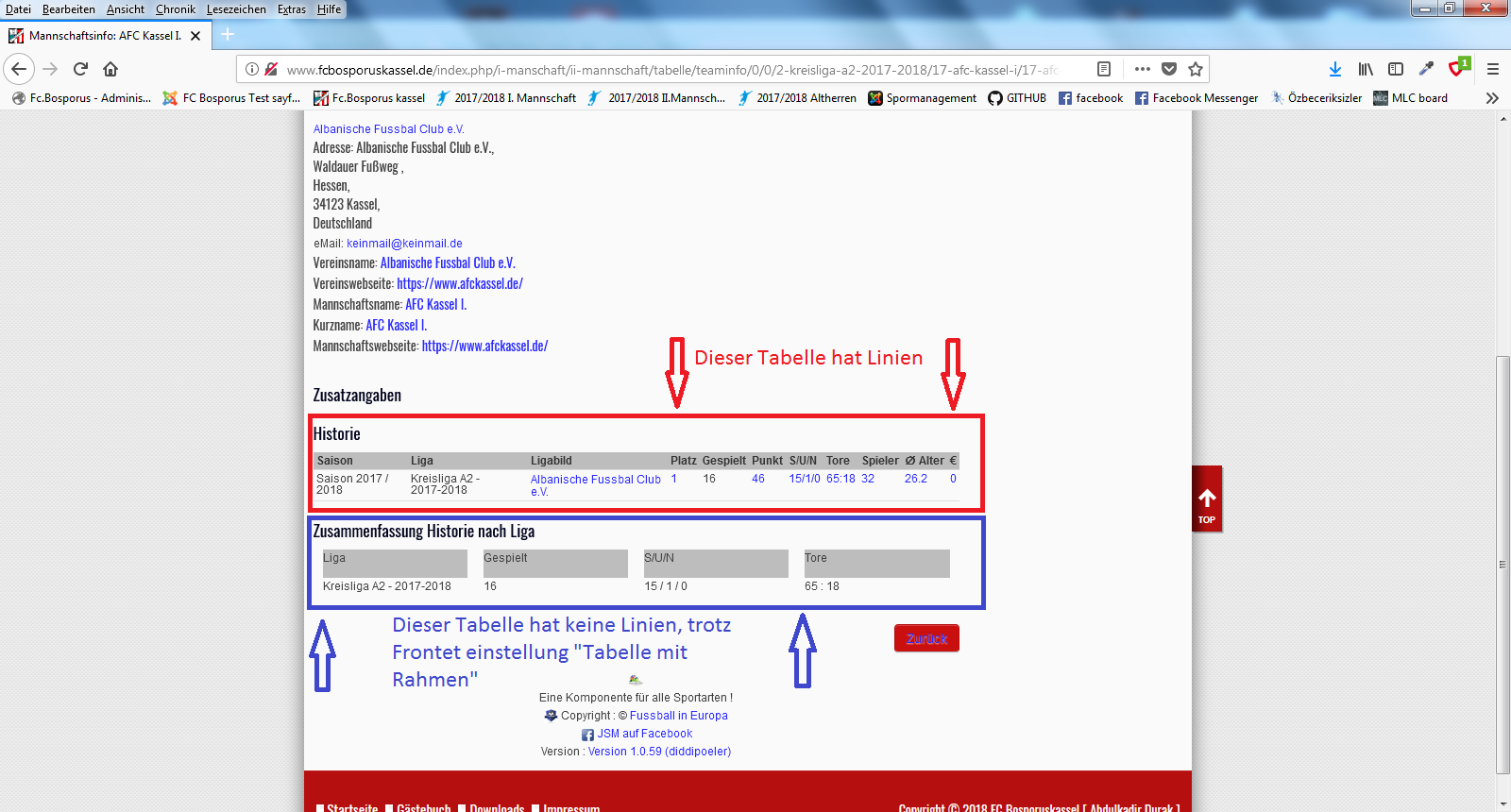Open the hamburger application menu
The image size is (1511, 812).
coord(1493,69)
